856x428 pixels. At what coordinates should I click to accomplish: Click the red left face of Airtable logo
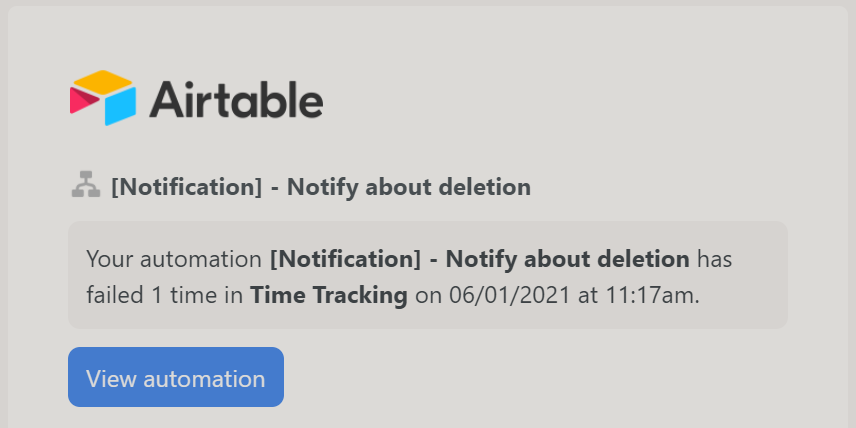[x=84, y=100]
